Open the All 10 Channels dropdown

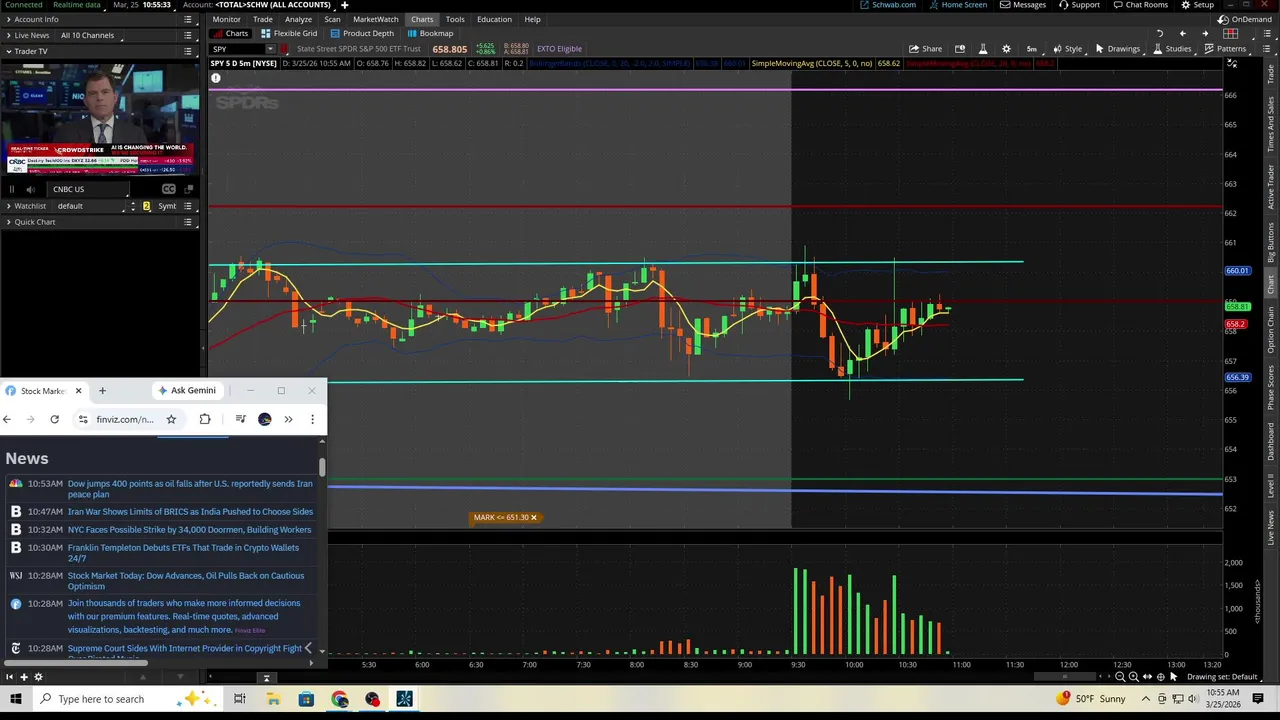point(87,35)
